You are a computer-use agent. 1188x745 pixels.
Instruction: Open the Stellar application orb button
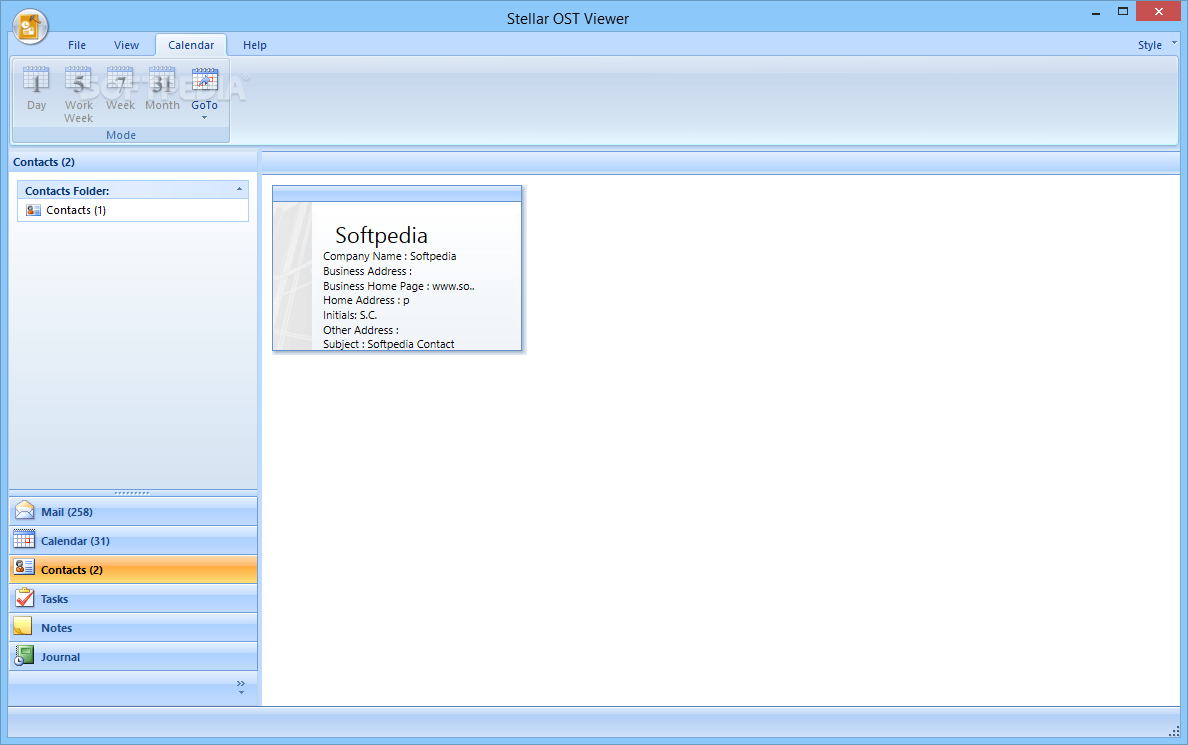[x=30, y=28]
